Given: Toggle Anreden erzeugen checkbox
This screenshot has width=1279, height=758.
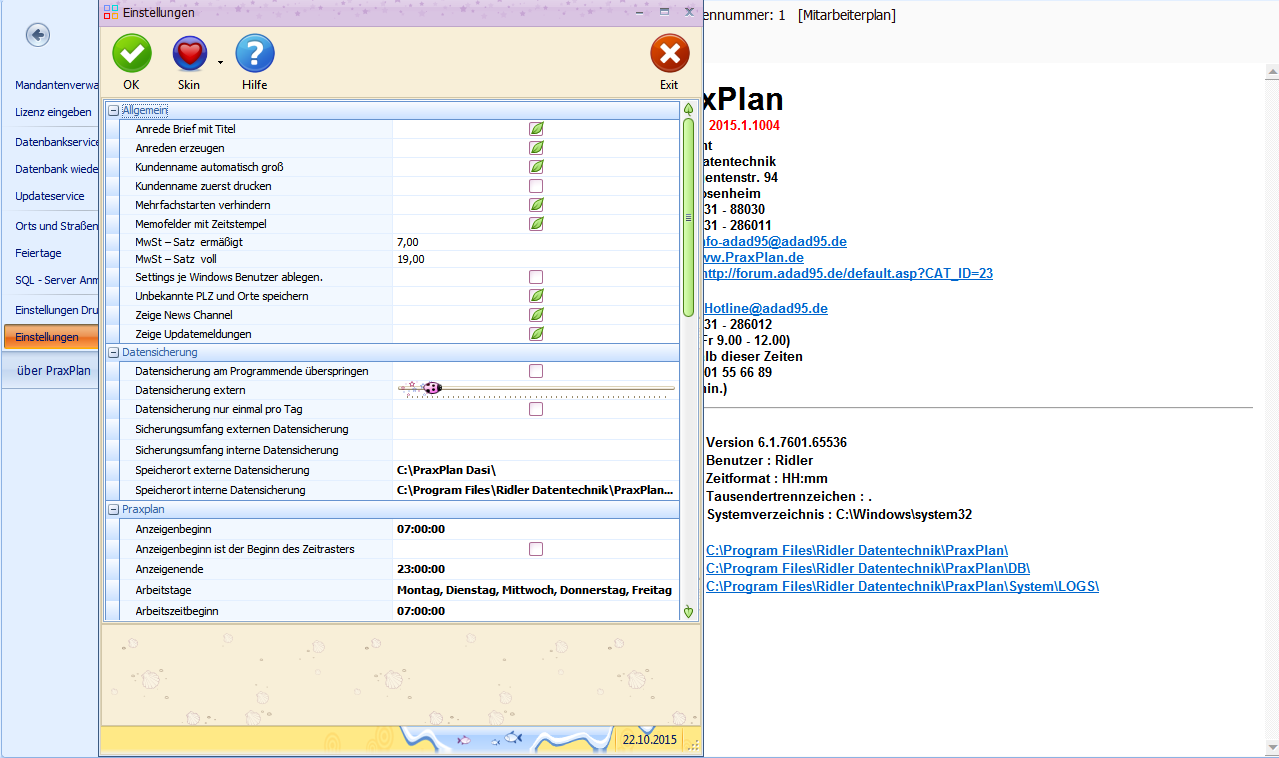Looking at the screenshot, I should [536, 148].
